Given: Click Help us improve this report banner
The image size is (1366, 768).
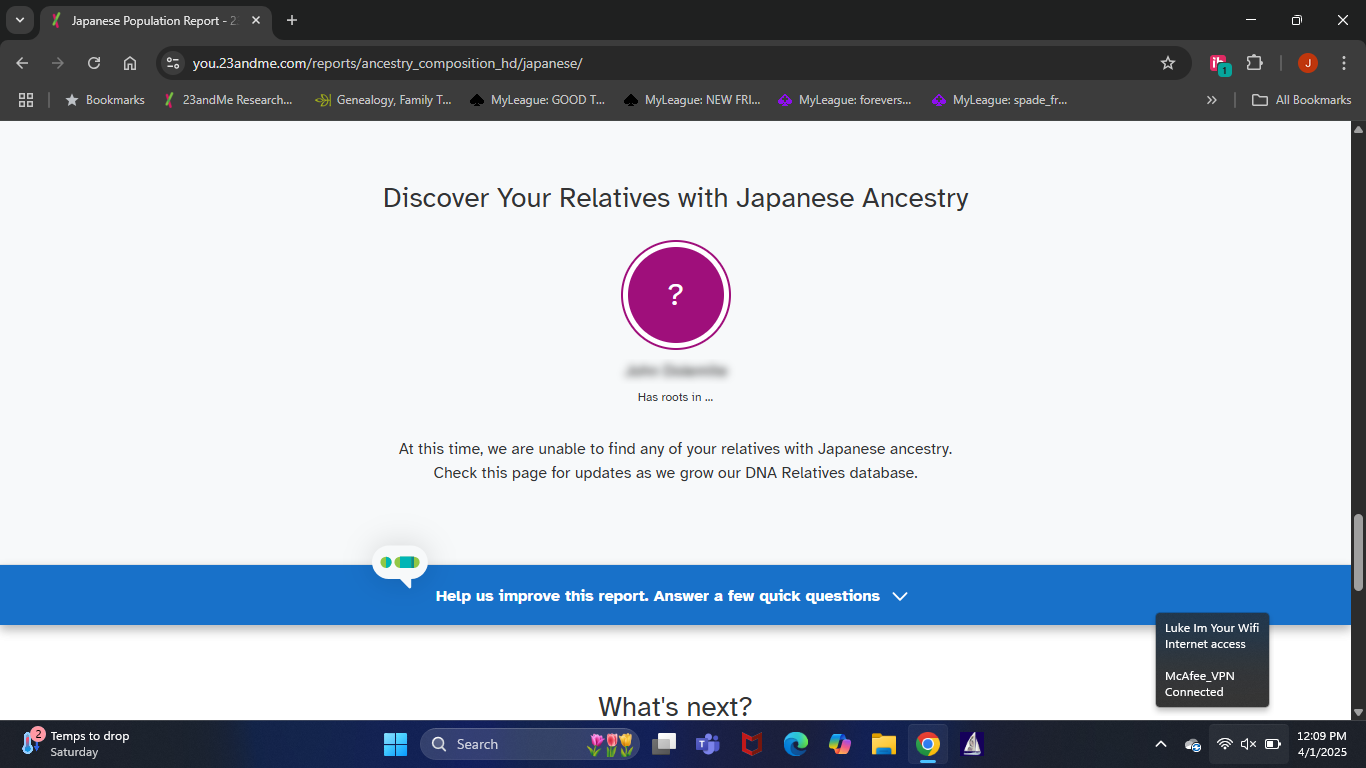Looking at the screenshot, I should tap(657, 596).
